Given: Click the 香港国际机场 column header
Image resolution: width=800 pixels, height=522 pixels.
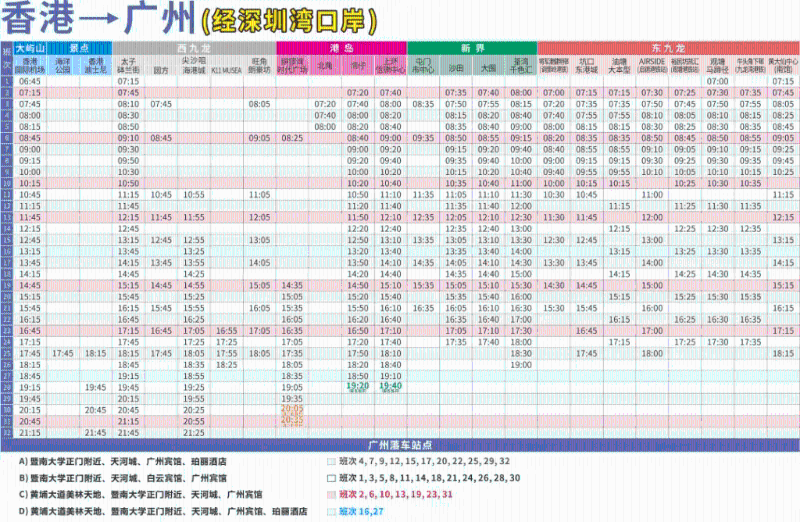Looking at the screenshot, I should point(30,66).
